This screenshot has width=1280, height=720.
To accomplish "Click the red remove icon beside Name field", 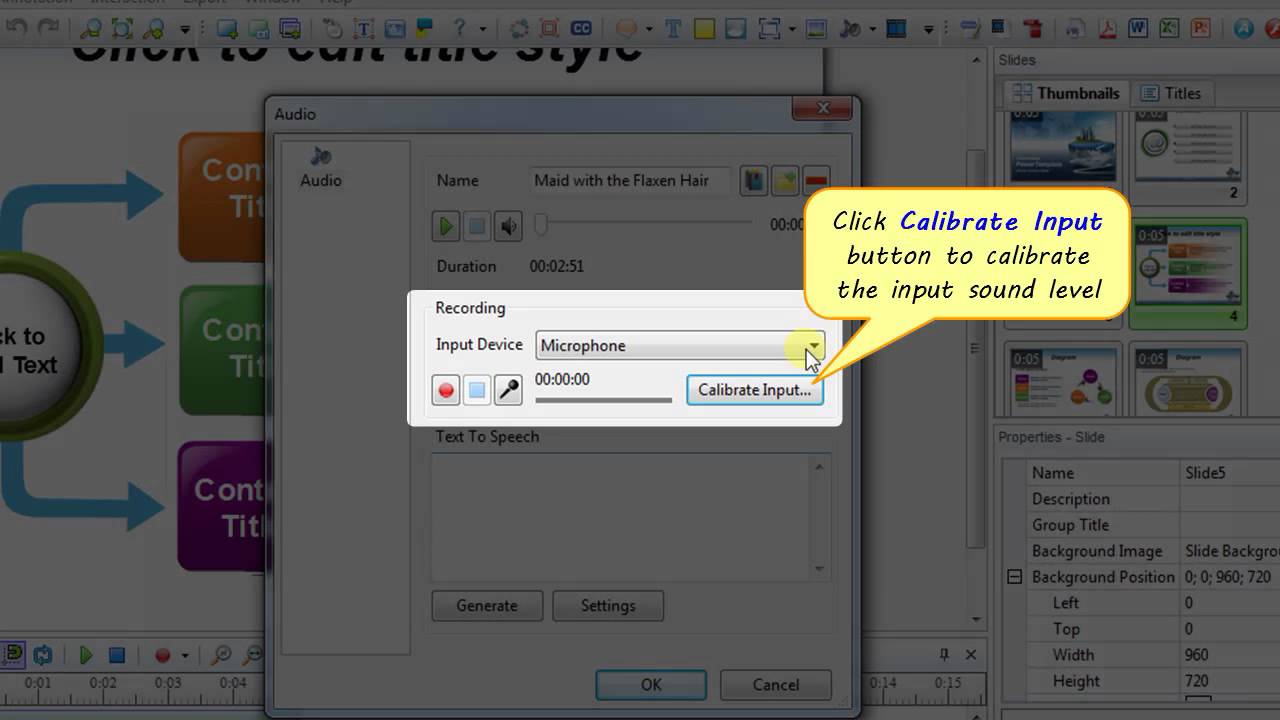I will pos(816,181).
